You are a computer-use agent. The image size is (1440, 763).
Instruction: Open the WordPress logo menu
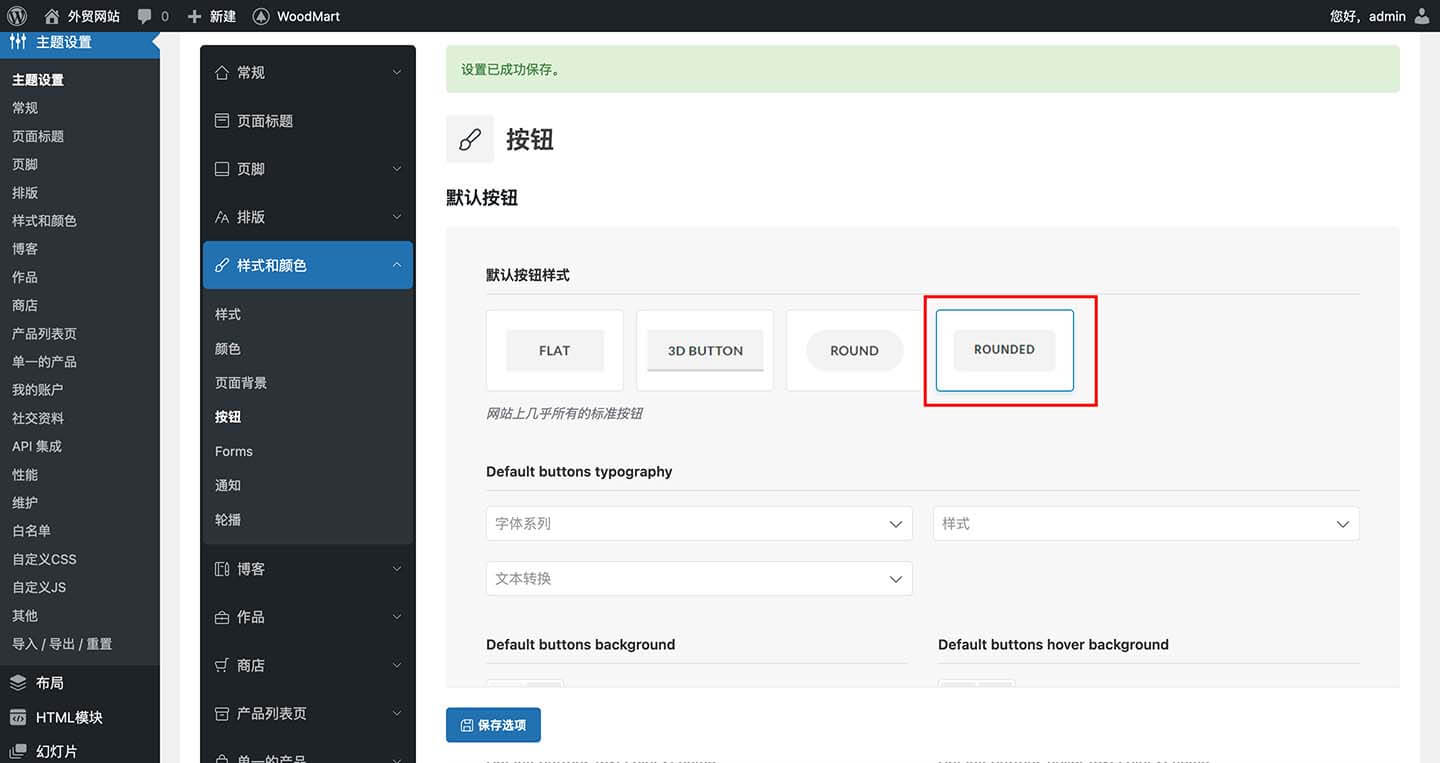click(x=16, y=16)
